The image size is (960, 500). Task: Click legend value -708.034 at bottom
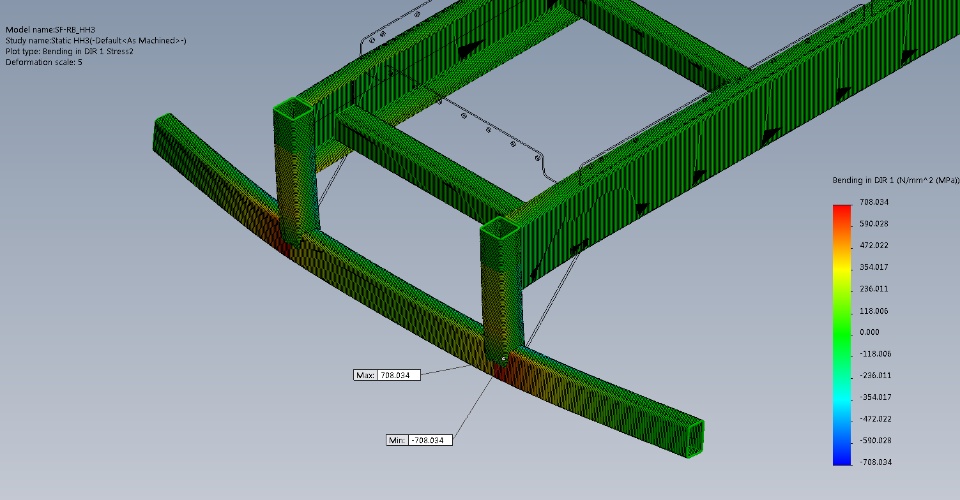875,462
